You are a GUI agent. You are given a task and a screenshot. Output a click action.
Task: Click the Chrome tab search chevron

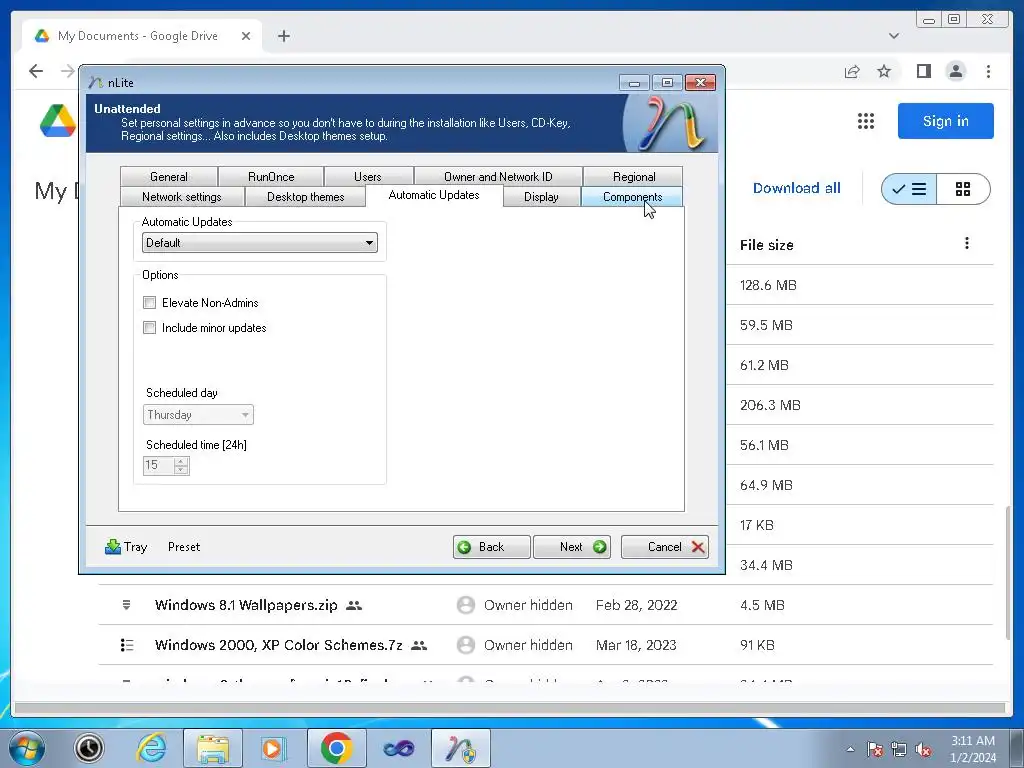(894, 36)
